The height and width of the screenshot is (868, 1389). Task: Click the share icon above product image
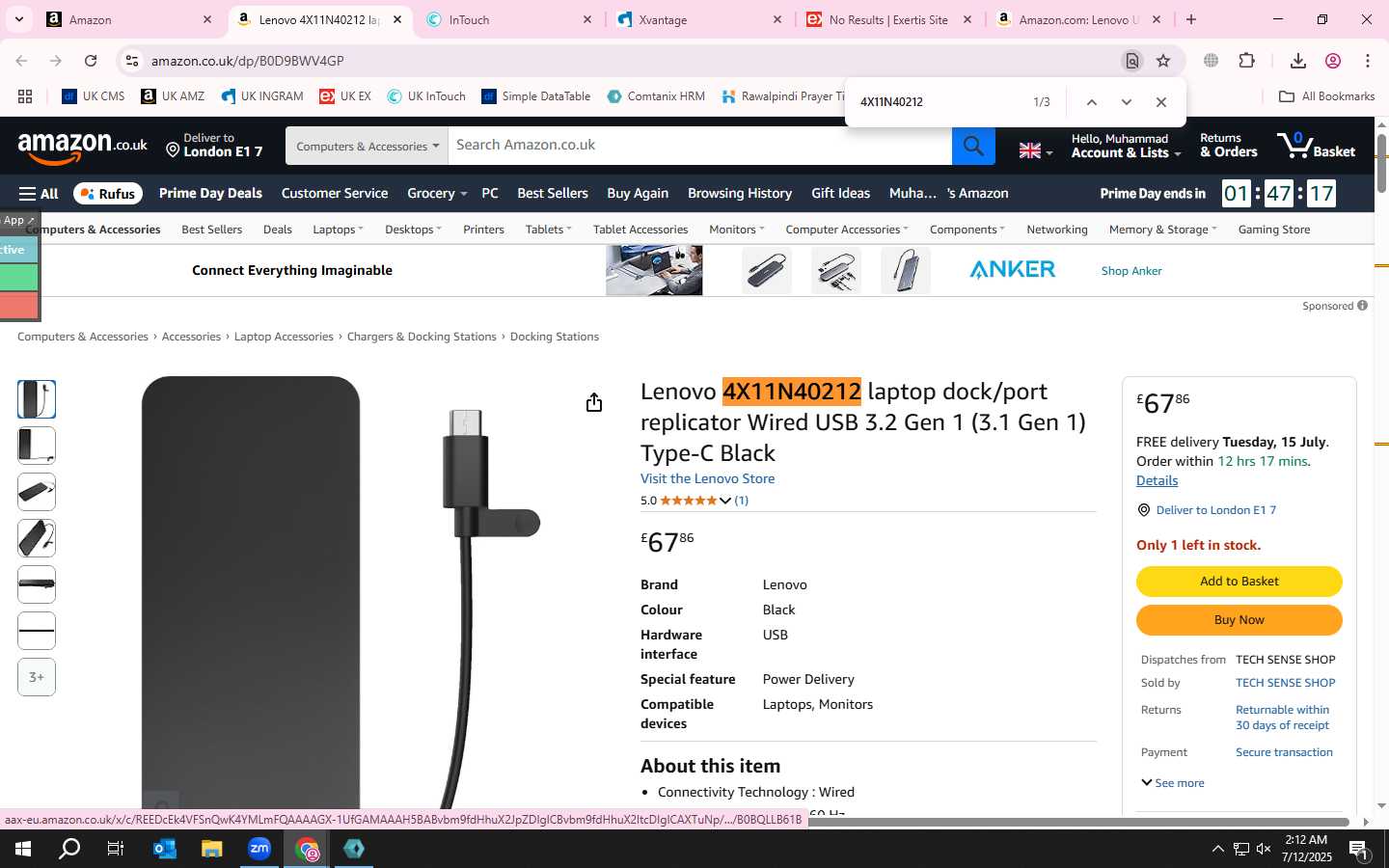[594, 402]
